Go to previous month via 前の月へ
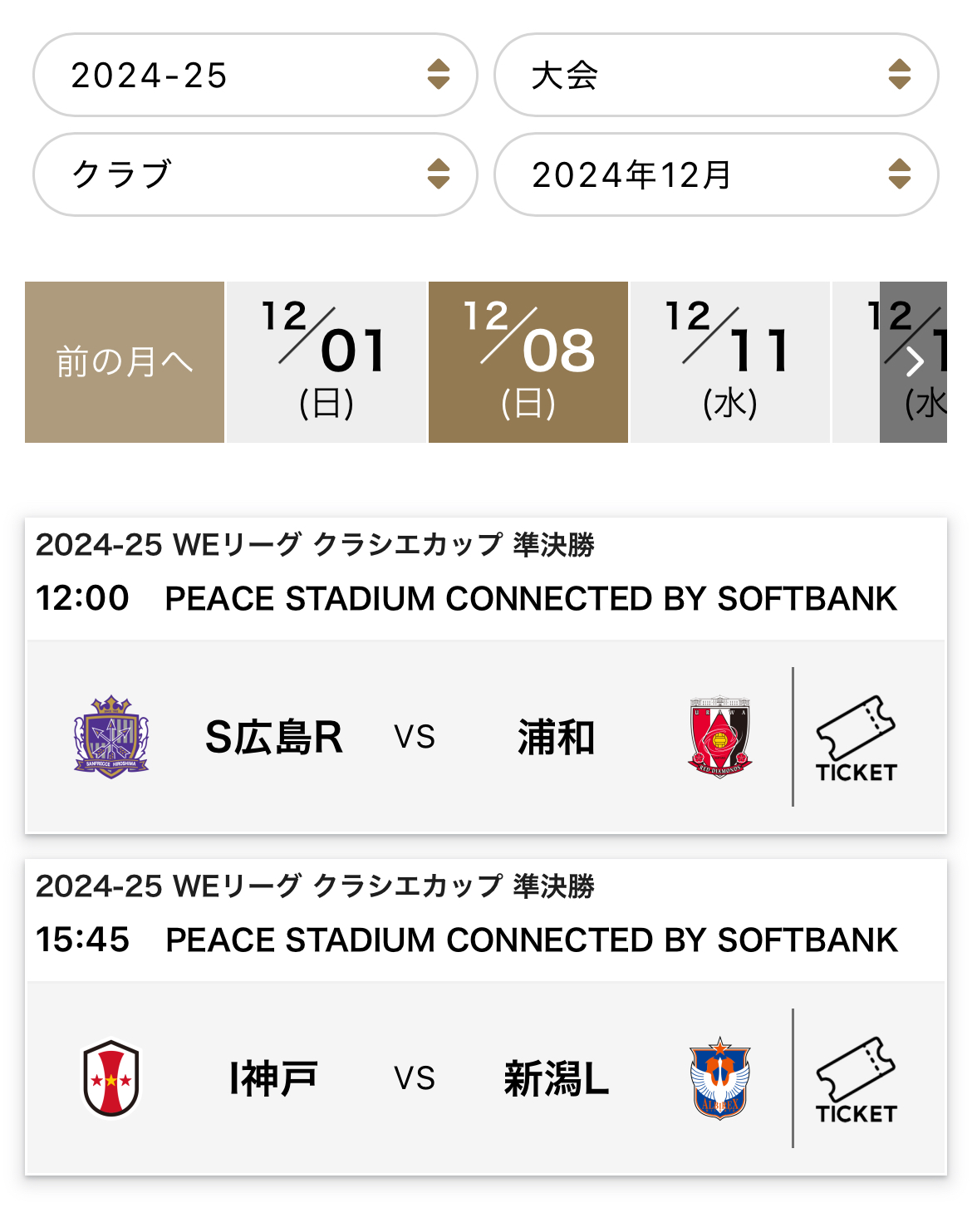 (x=125, y=362)
